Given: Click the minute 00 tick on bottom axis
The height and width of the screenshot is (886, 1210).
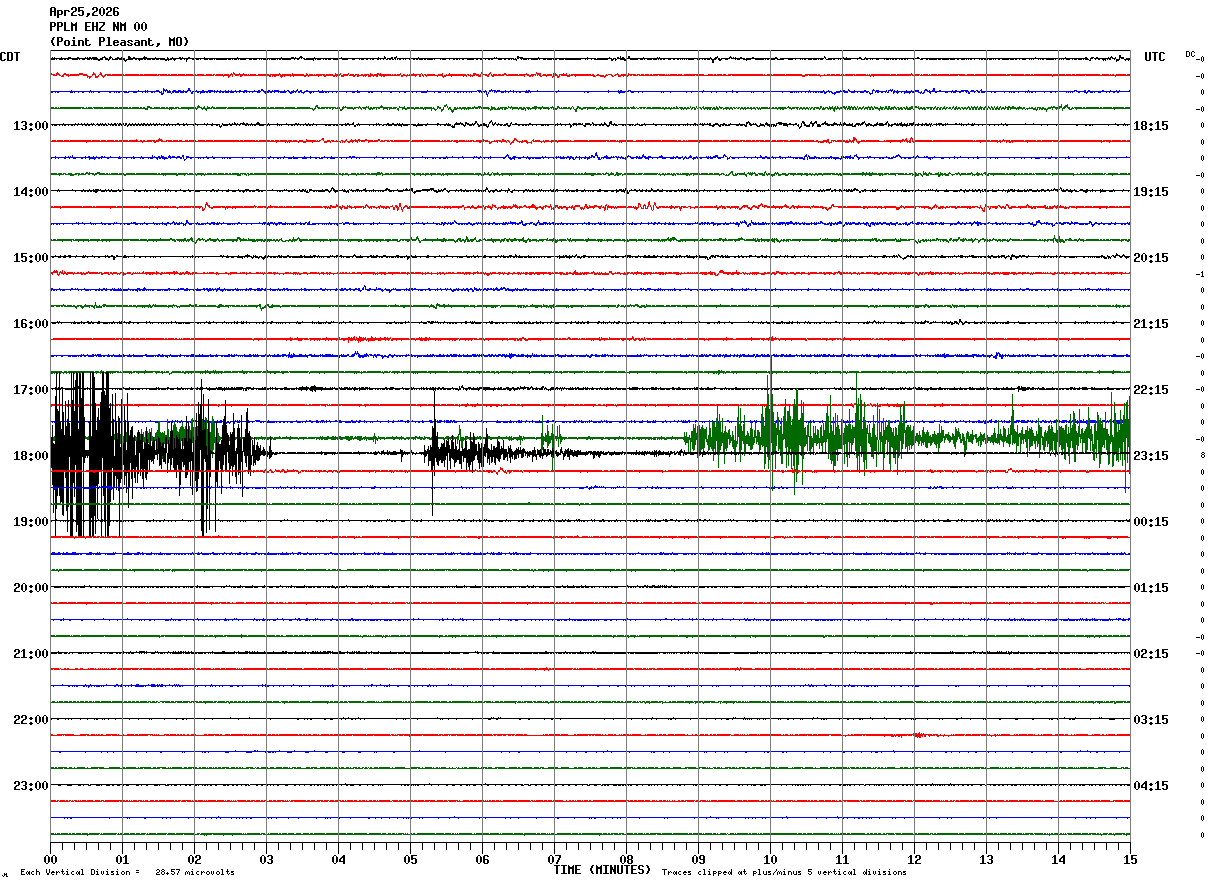Looking at the screenshot, I should click(50, 859).
